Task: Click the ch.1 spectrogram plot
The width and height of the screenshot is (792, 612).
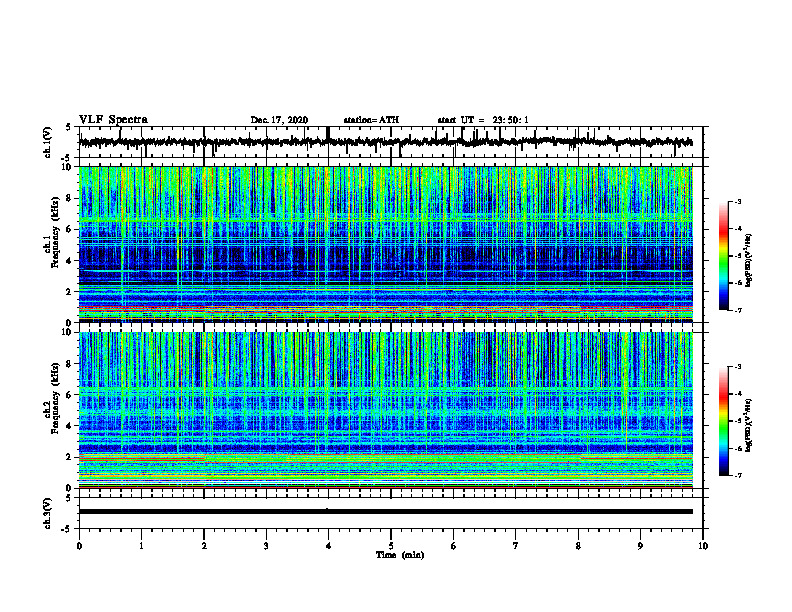Action: (385, 244)
